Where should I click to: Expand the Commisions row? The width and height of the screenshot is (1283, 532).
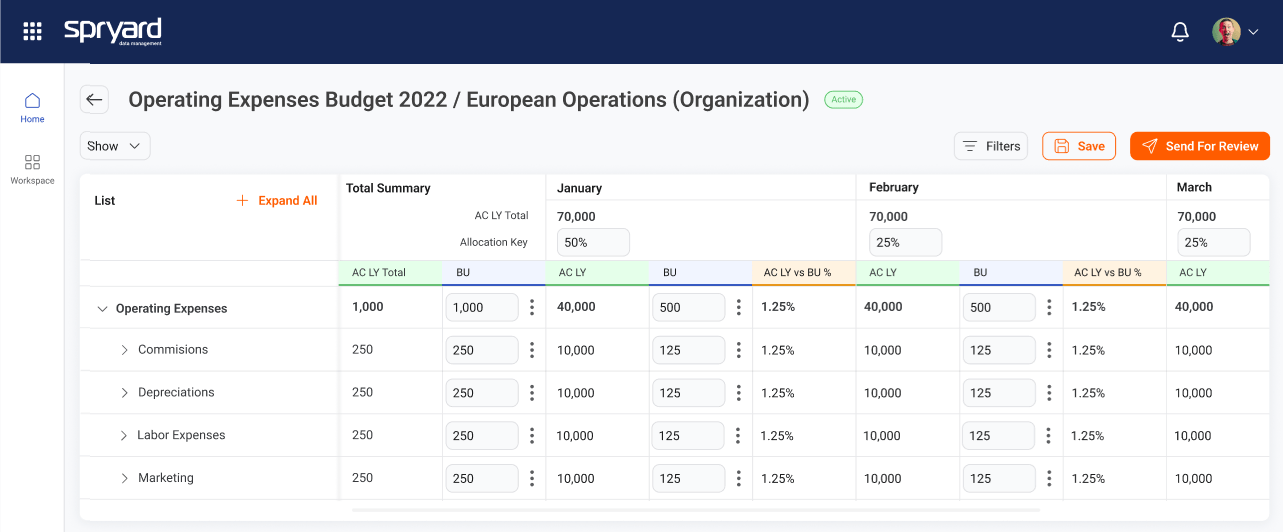point(125,350)
